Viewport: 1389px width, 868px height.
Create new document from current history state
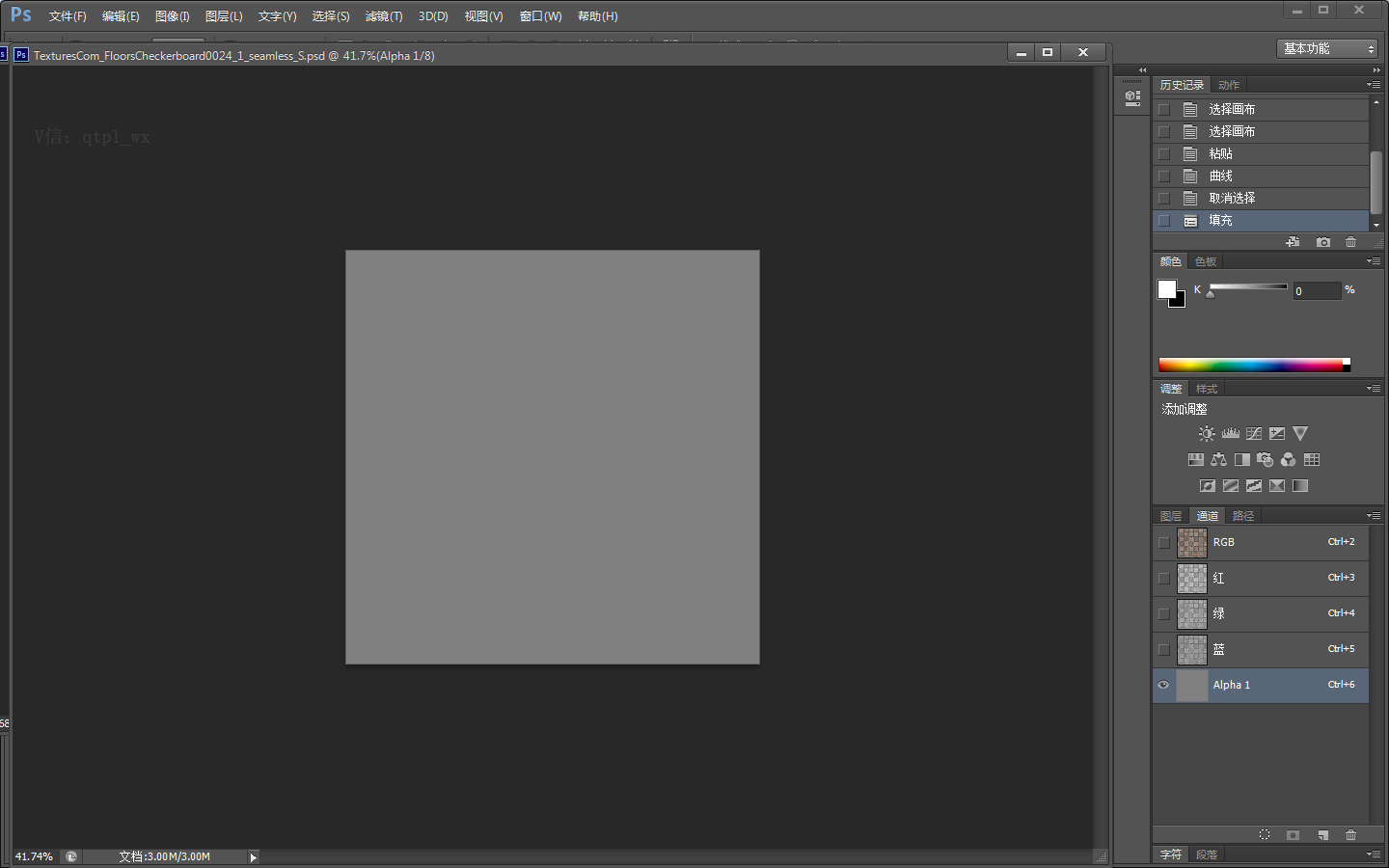coord(1293,242)
